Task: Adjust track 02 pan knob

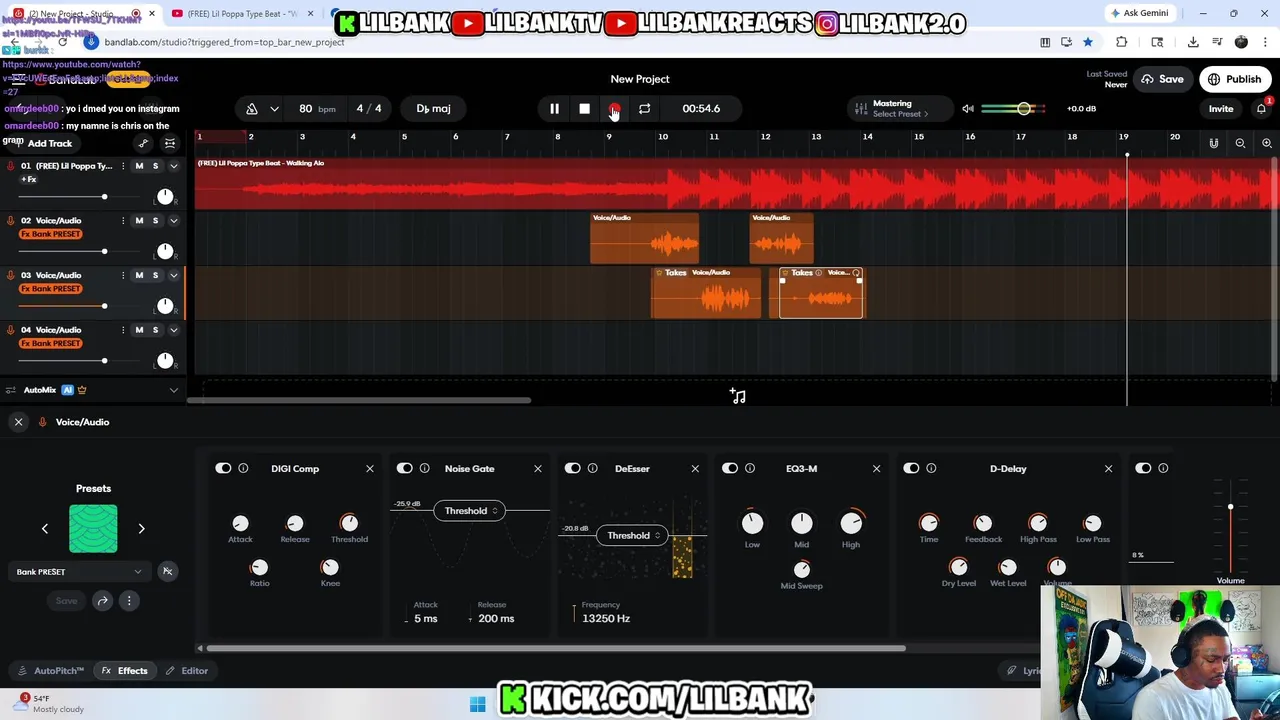Action: [x=165, y=251]
